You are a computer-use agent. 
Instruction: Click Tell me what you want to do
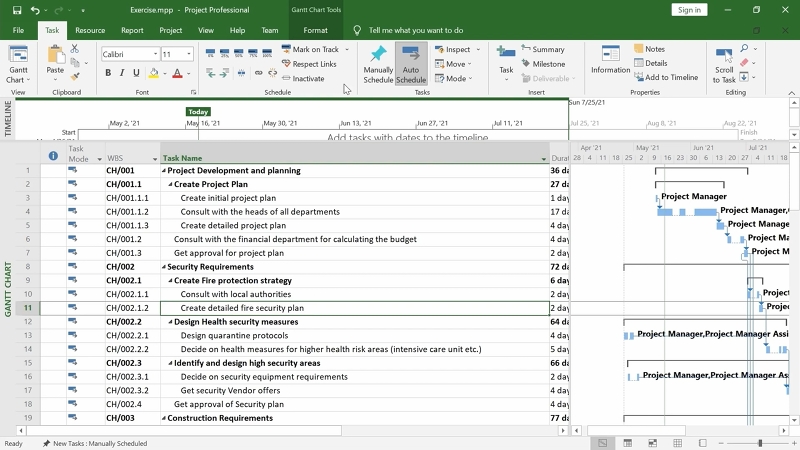coord(416,30)
